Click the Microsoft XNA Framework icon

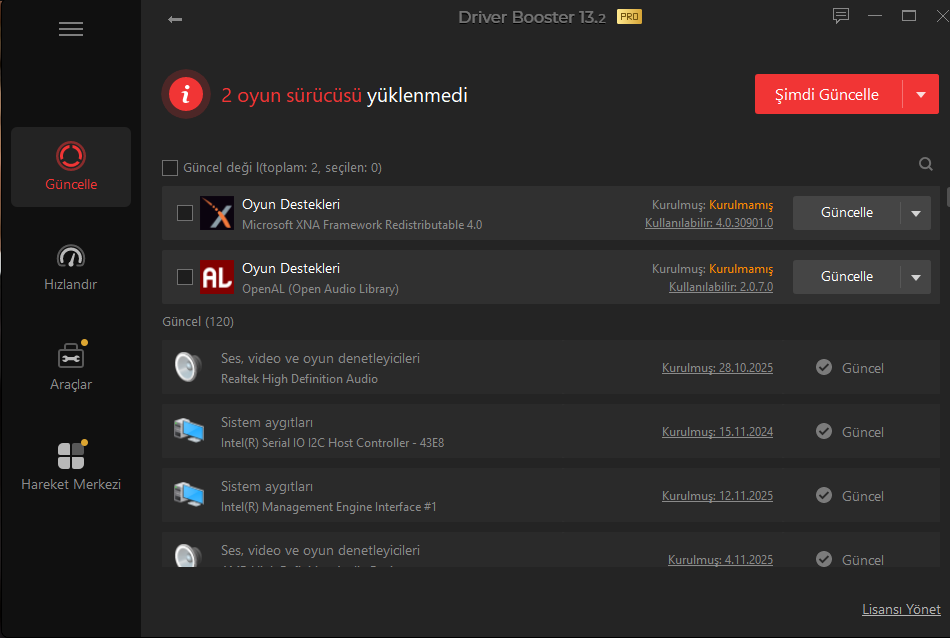click(x=217, y=213)
